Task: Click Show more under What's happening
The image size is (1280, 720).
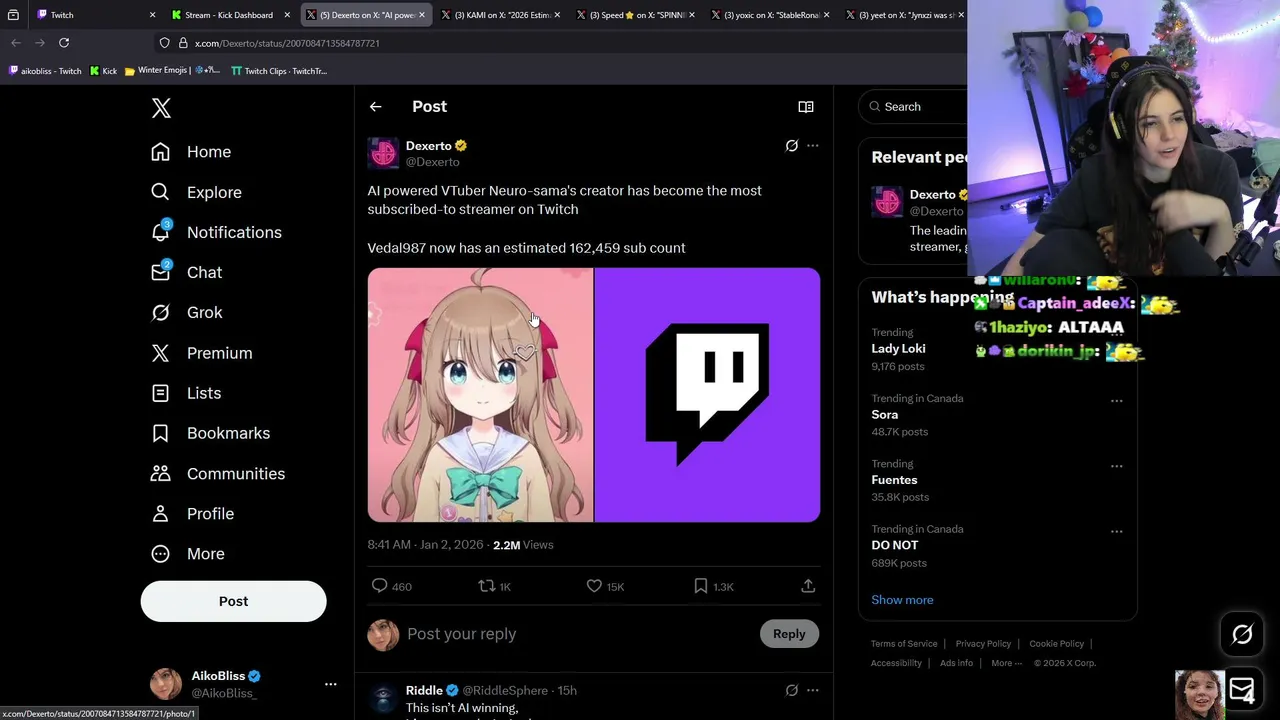Action: [902, 600]
